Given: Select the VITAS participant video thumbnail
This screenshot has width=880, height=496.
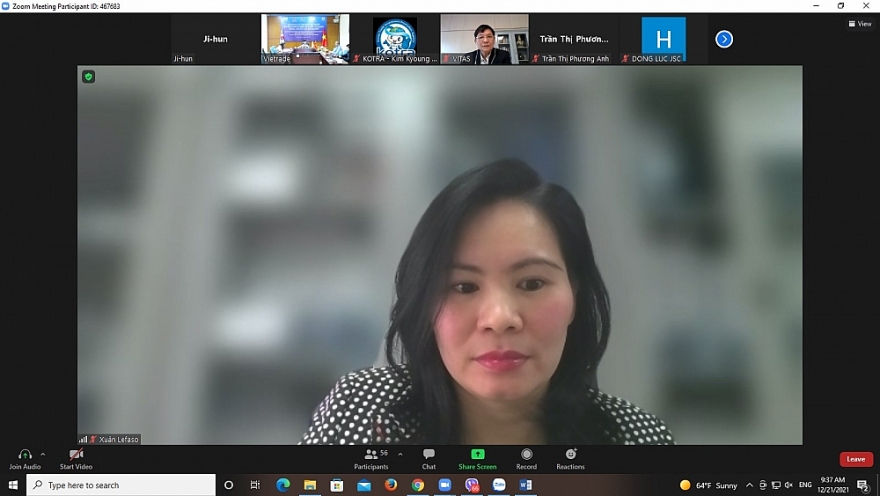Looking at the screenshot, I should click(x=484, y=39).
